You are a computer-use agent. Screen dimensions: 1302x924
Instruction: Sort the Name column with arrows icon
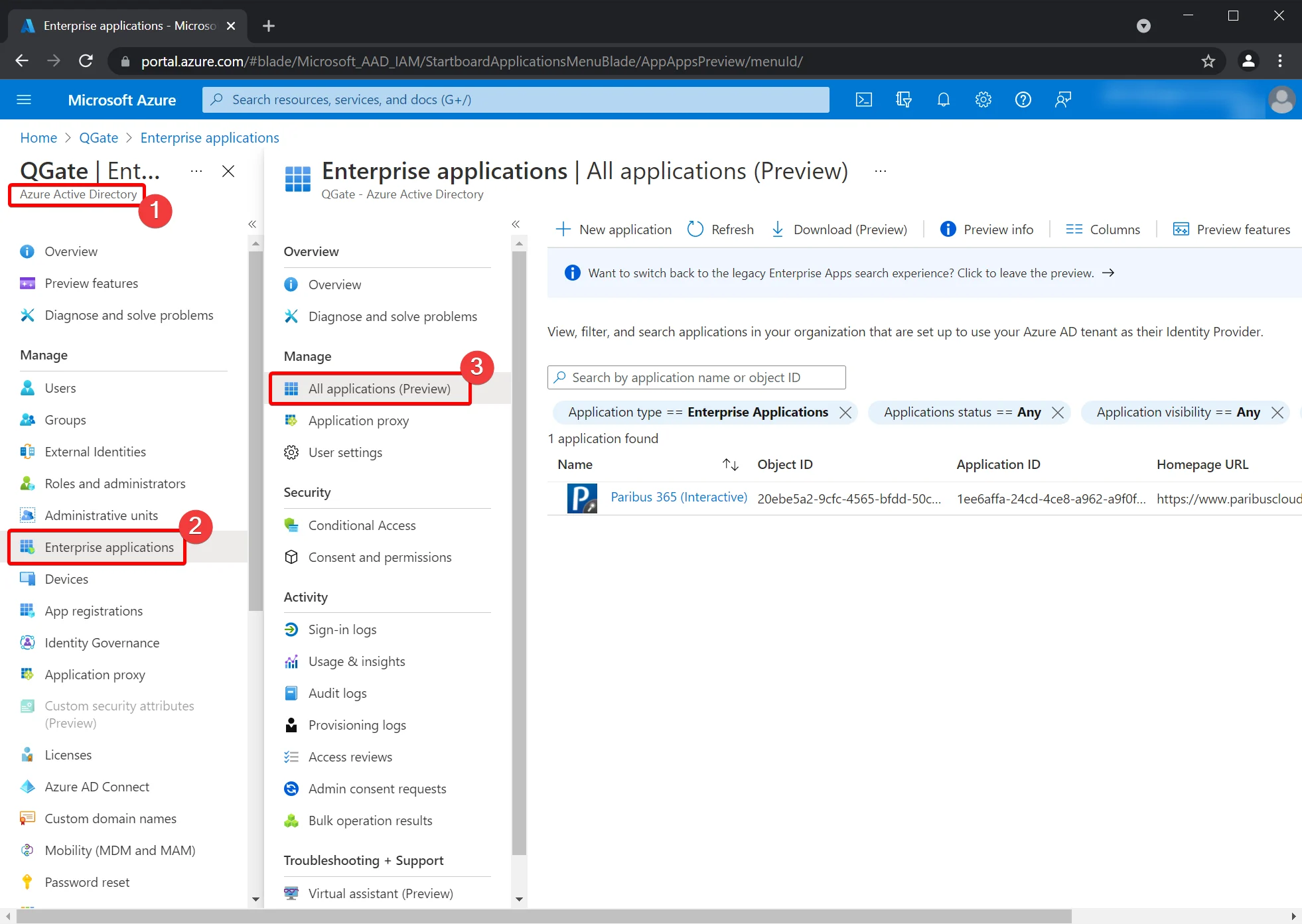click(731, 464)
